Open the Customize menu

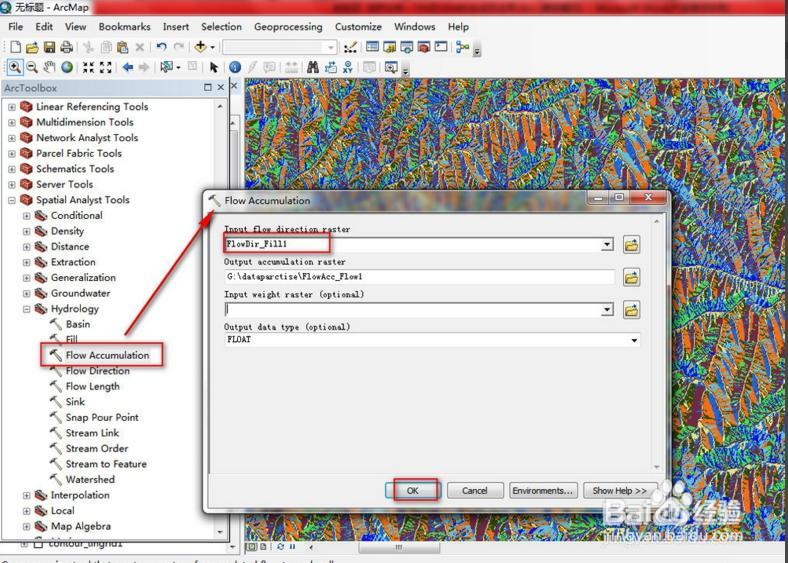coord(358,27)
